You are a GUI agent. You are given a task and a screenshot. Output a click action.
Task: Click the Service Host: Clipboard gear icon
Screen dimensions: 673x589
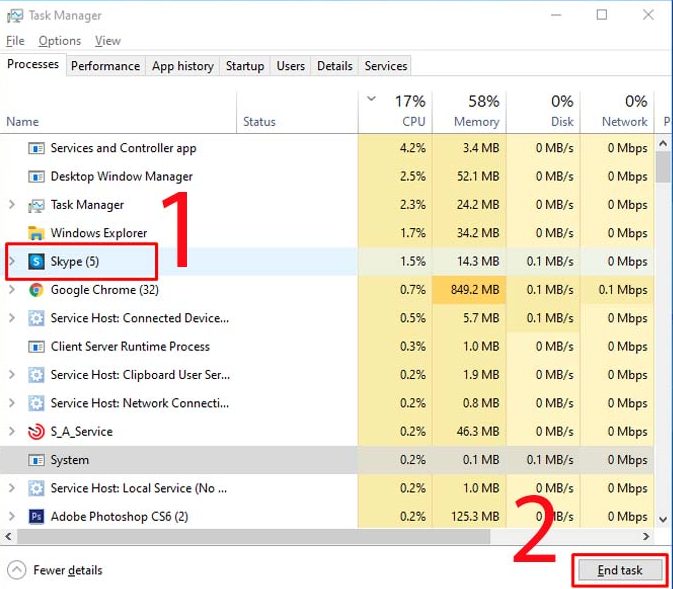(37, 375)
